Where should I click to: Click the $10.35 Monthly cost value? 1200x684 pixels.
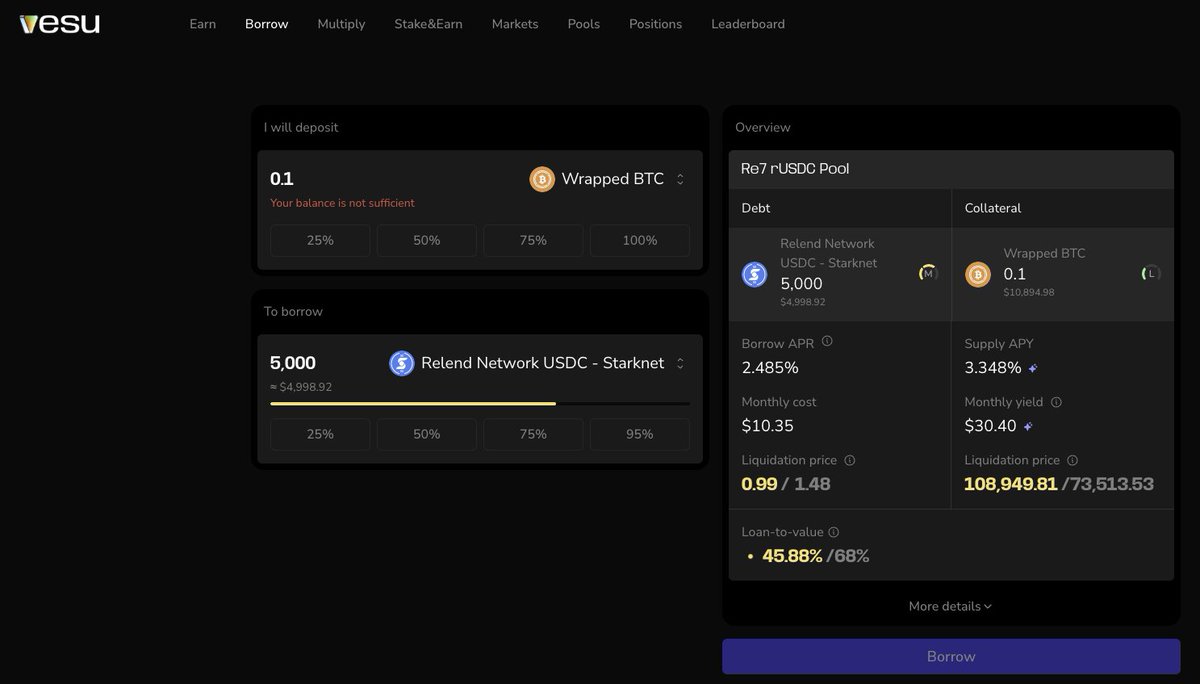coord(768,426)
